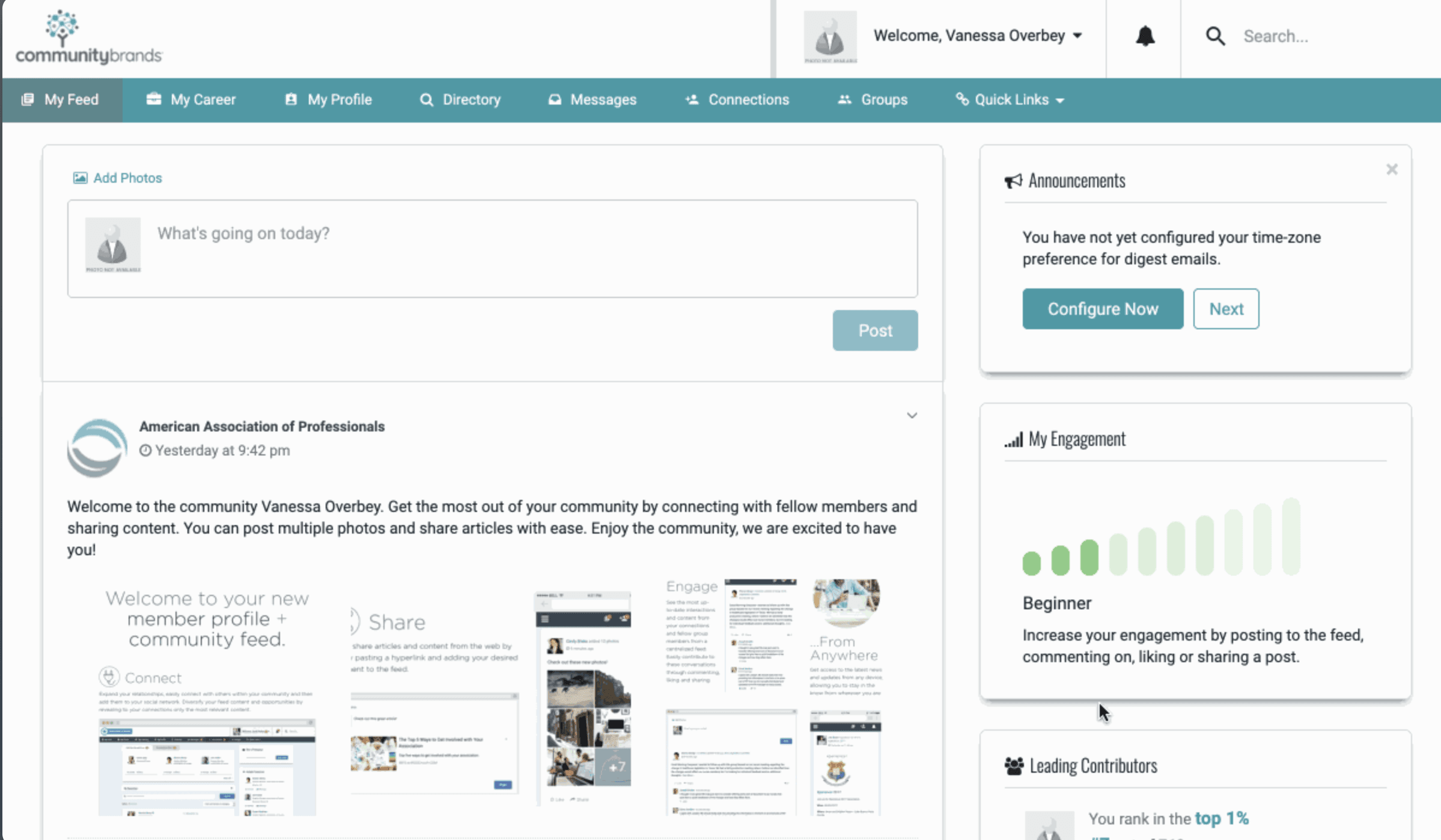This screenshot has width=1441, height=840.
Task: Expand the post options chevron
Action: pyautogui.click(x=912, y=415)
